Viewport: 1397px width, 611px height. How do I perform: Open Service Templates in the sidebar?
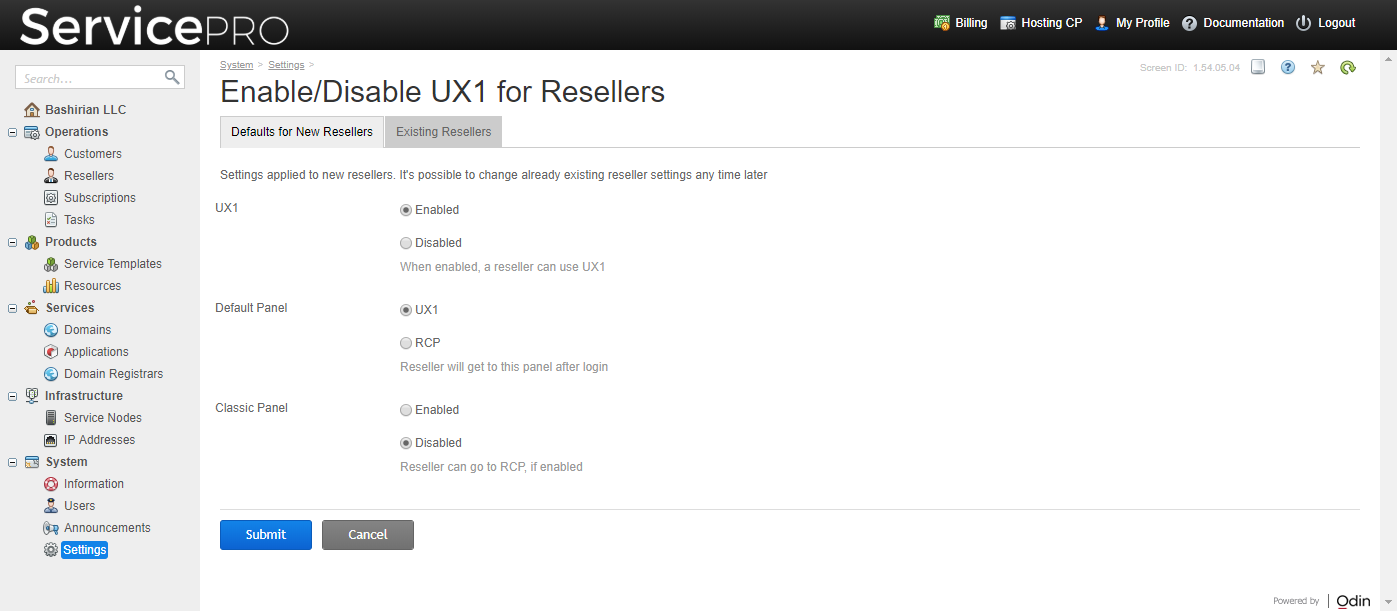(x=112, y=264)
